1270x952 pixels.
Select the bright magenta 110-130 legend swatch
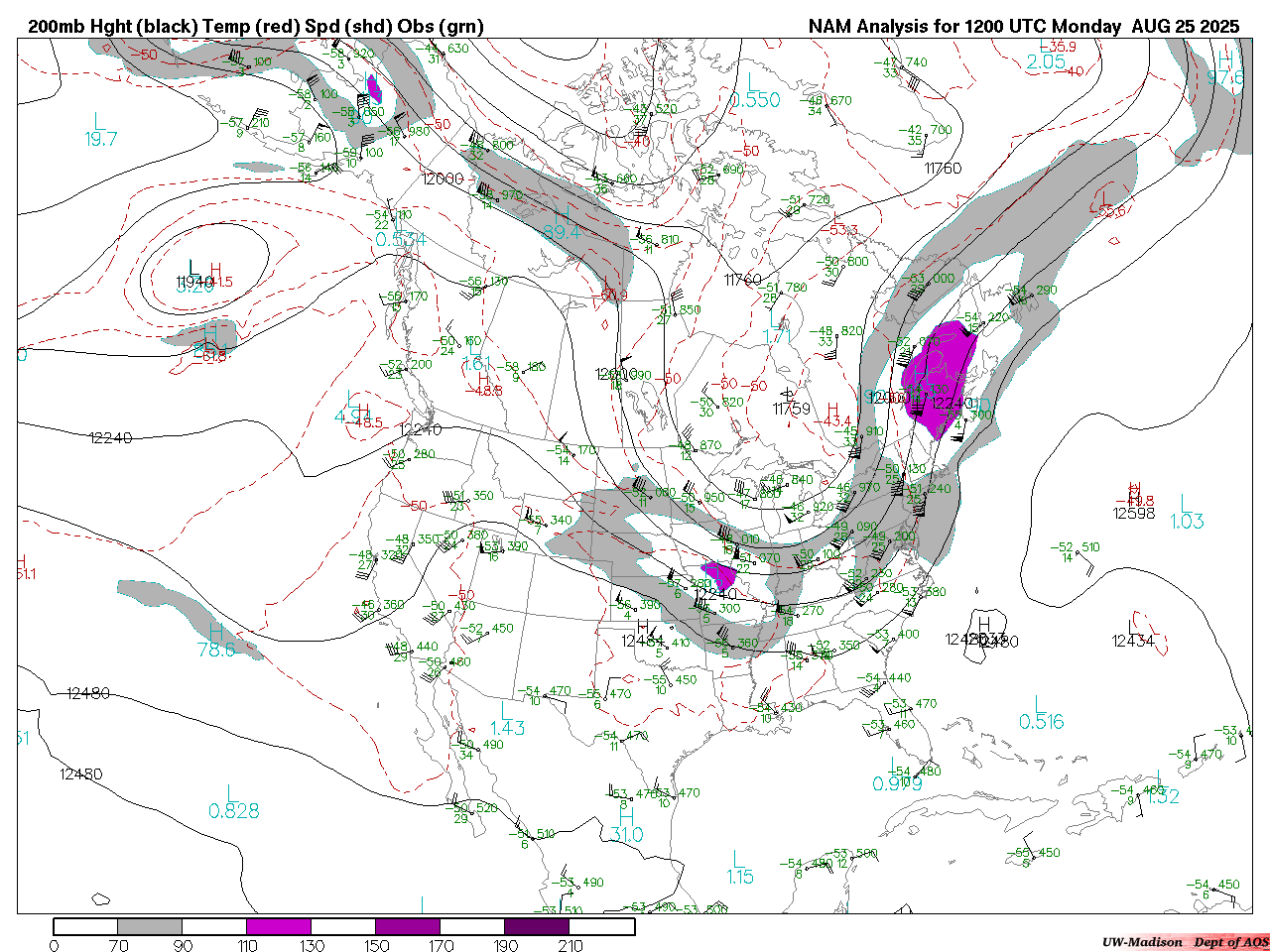[x=279, y=926]
